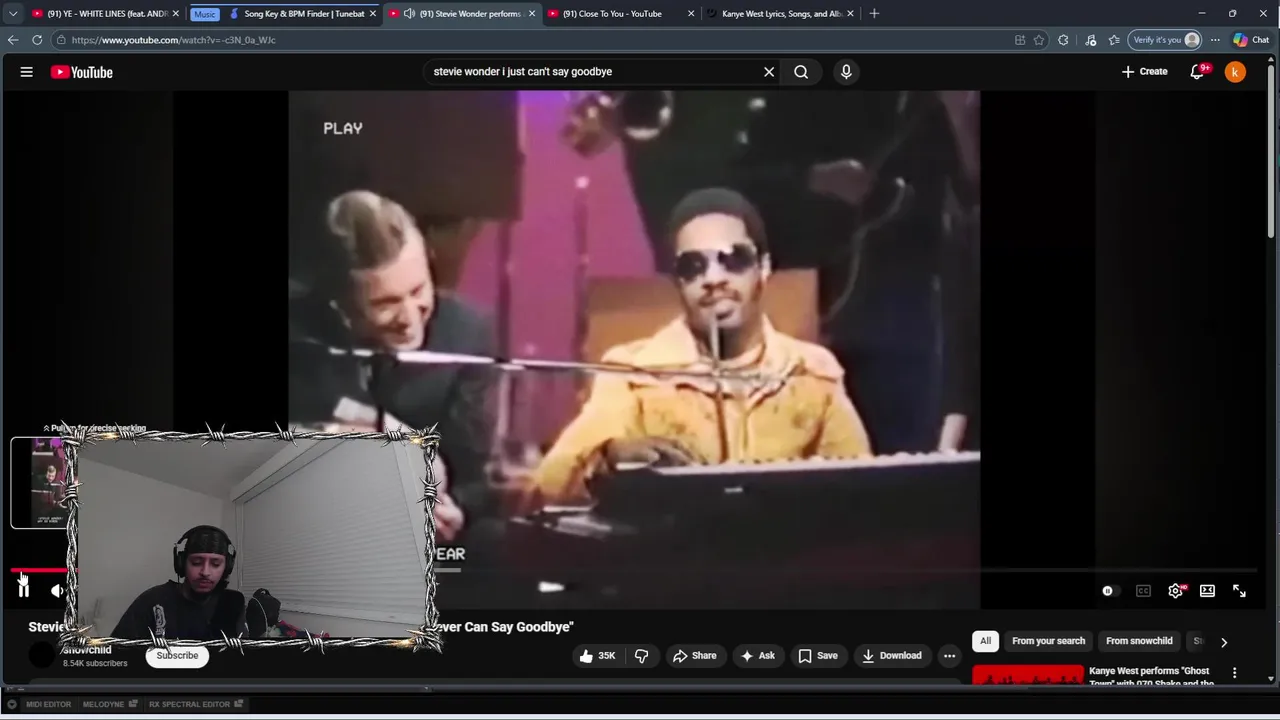Like the video with thumbs up
This screenshot has width=1280, height=720.
(x=597, y=656)
